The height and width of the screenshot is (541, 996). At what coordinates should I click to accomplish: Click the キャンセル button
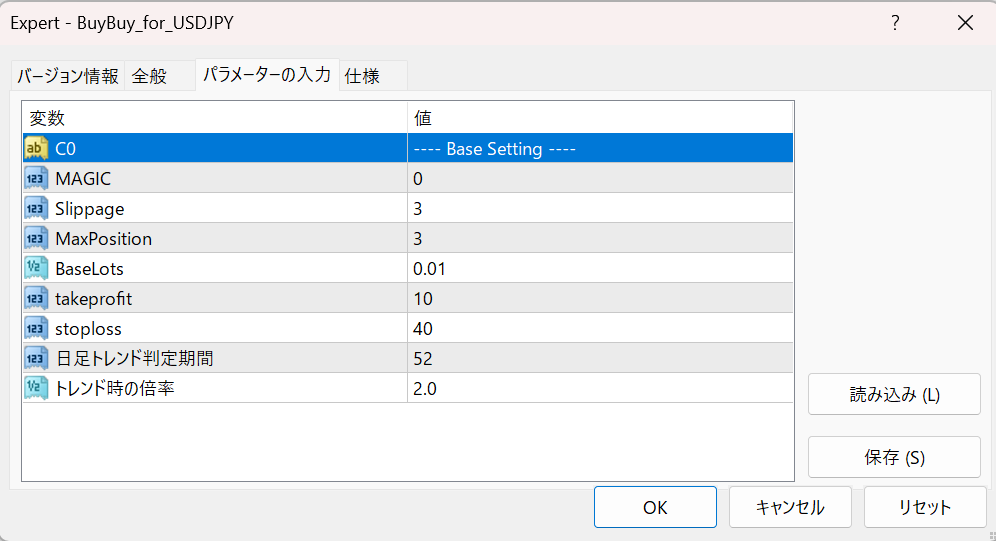pos(790,507)
